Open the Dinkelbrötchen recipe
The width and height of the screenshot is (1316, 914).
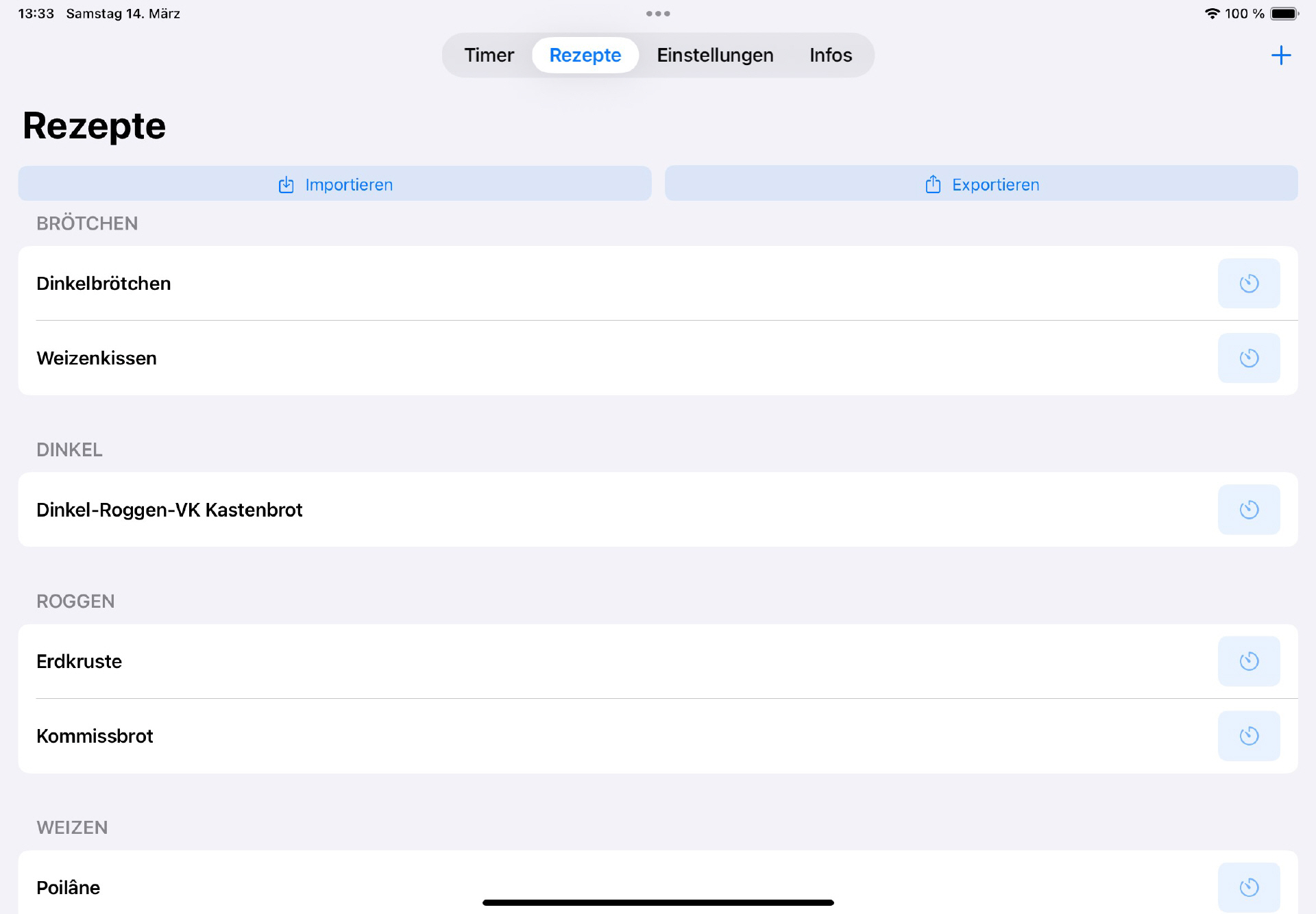click(x=103, y=283)
